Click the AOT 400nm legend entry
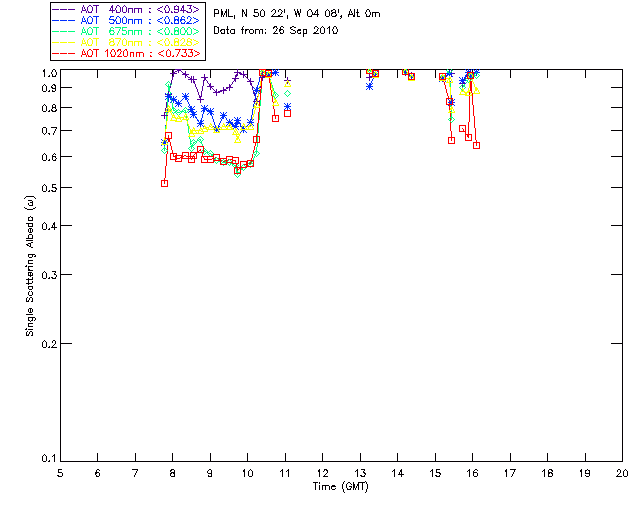640x512 pixels. [x=126, y=9]
